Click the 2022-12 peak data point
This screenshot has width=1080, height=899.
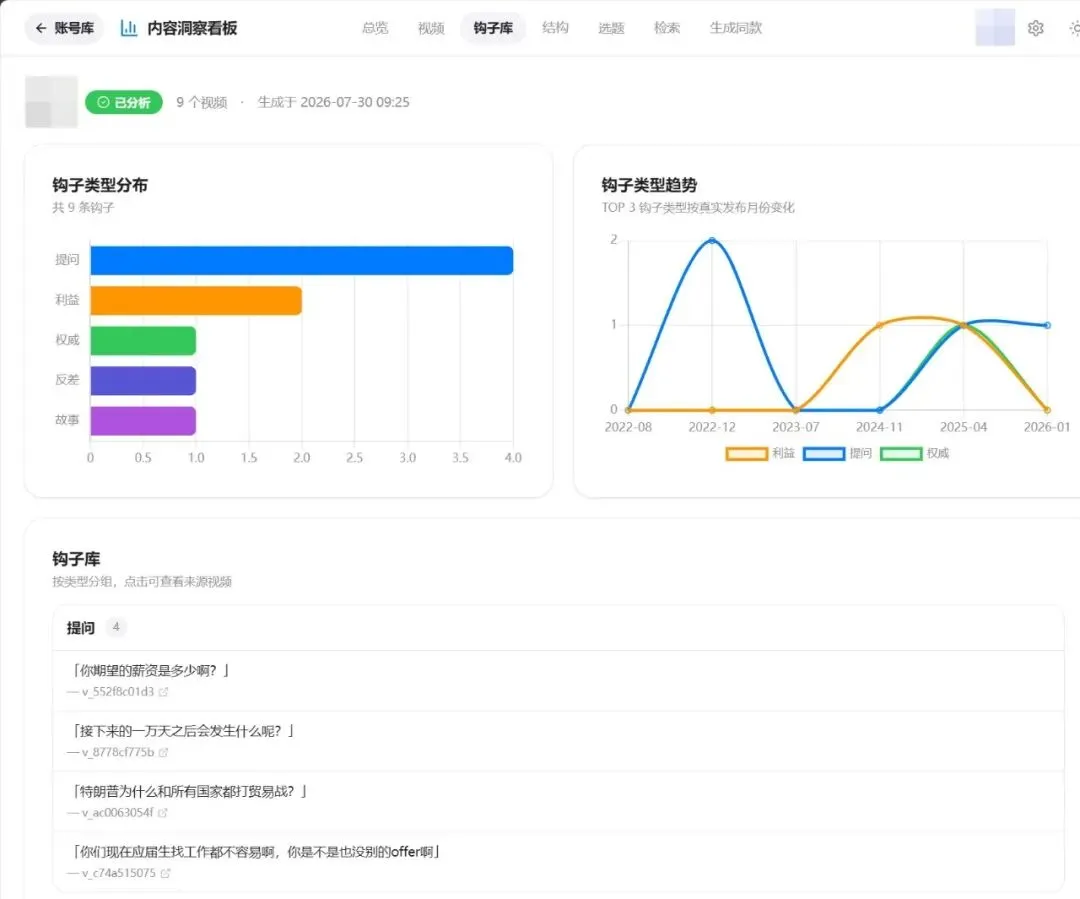coord(712,240)
